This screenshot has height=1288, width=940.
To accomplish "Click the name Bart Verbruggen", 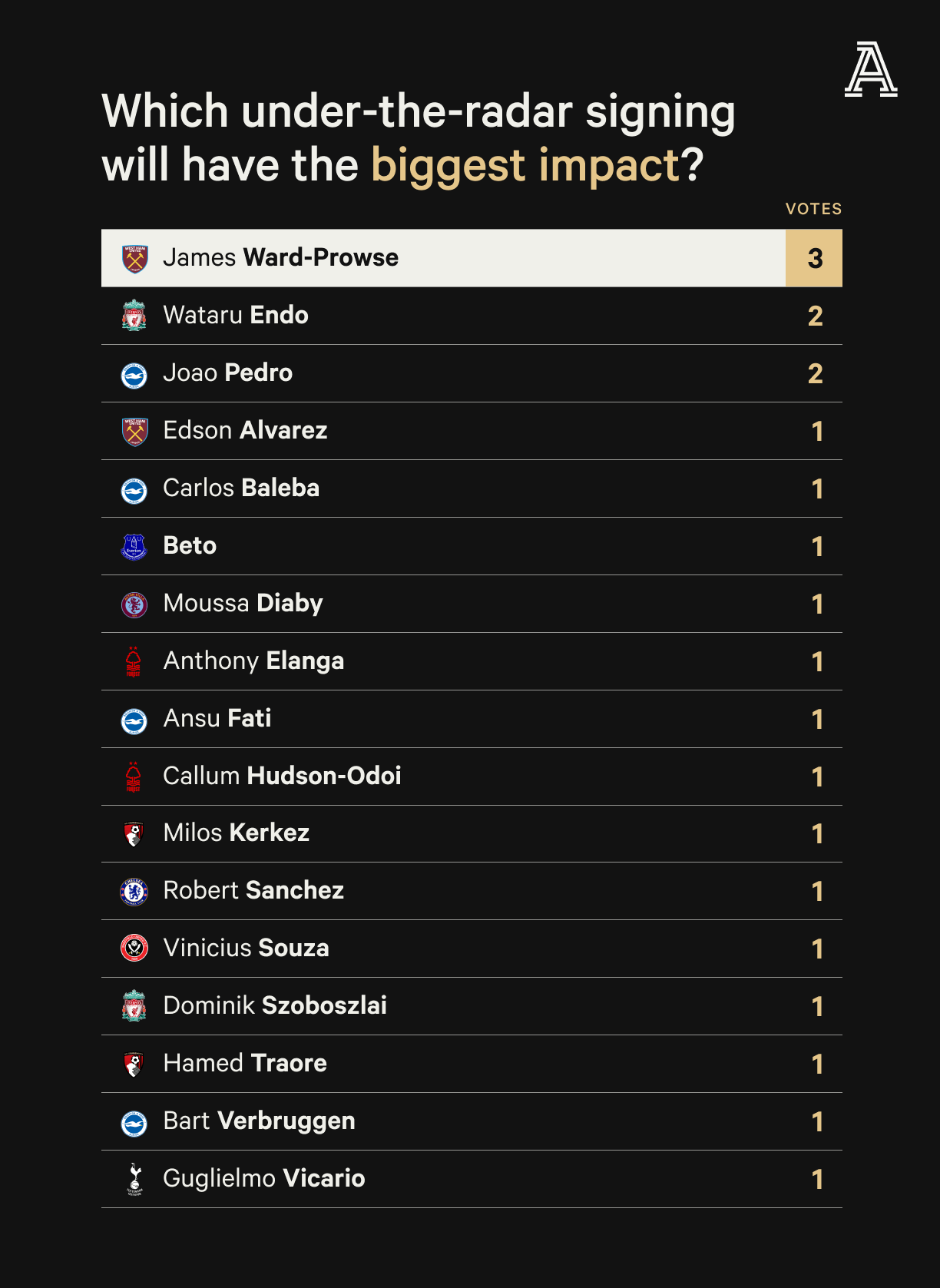I will [259, 1121].
